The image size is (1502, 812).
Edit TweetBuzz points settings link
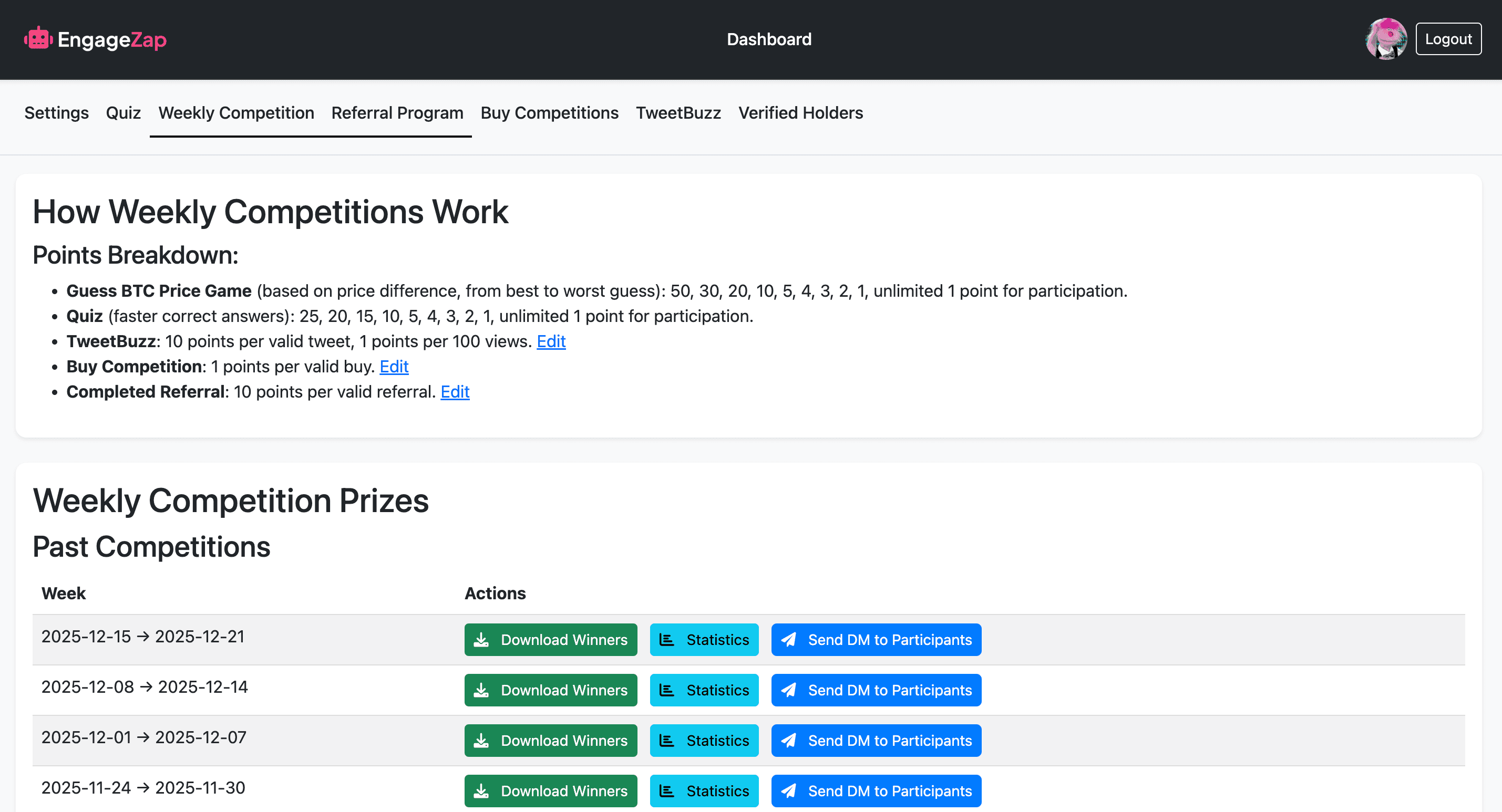[x=551, y=341]
